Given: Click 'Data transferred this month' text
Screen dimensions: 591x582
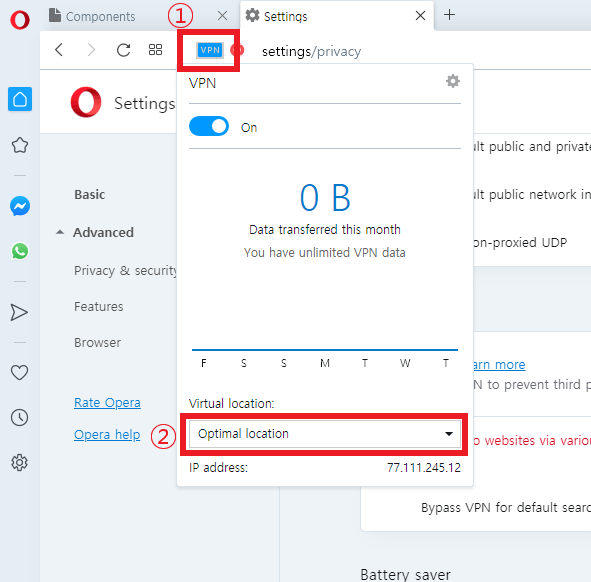Looking at the screenshot, I should click(325, 230).
